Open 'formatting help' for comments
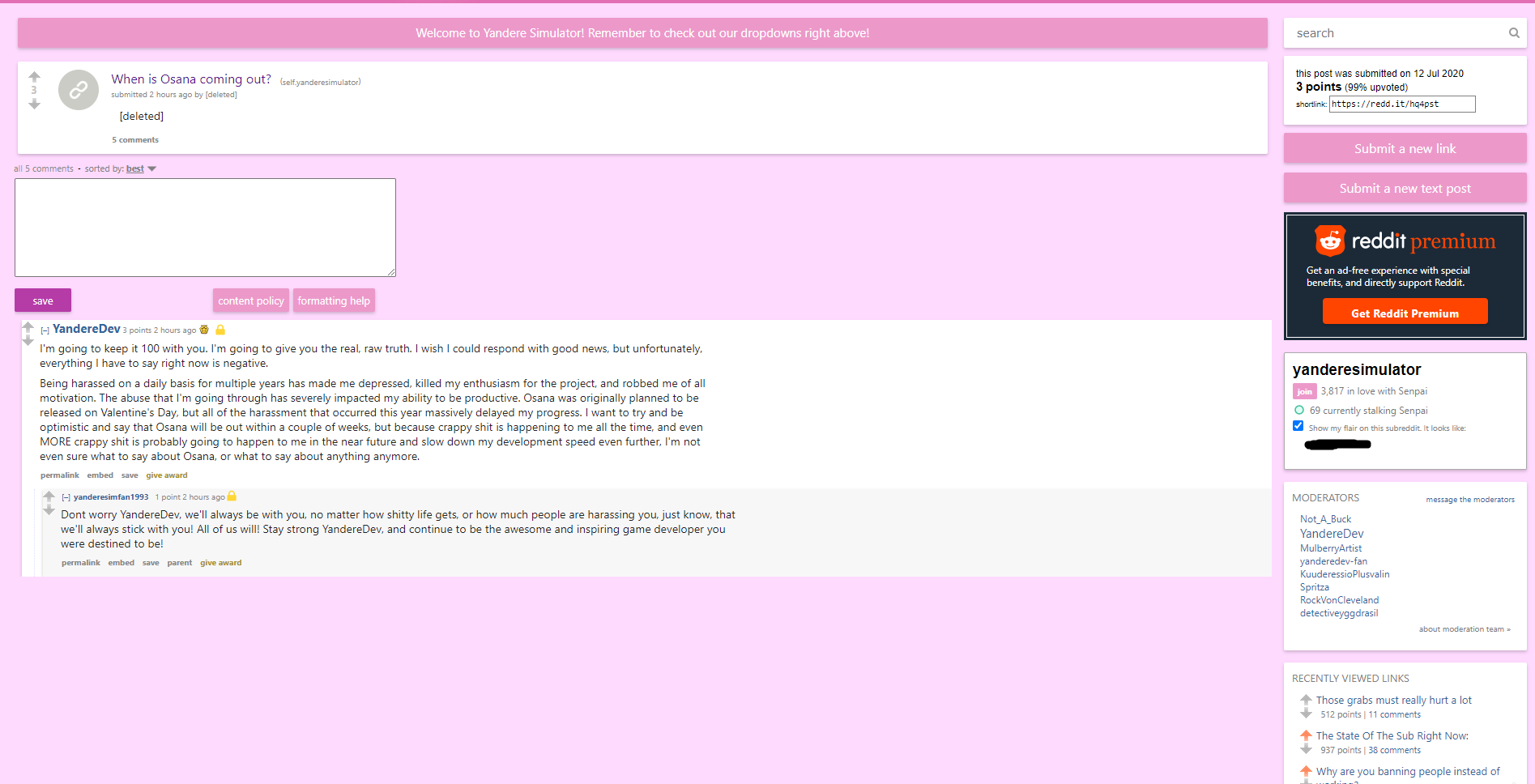 334,300
